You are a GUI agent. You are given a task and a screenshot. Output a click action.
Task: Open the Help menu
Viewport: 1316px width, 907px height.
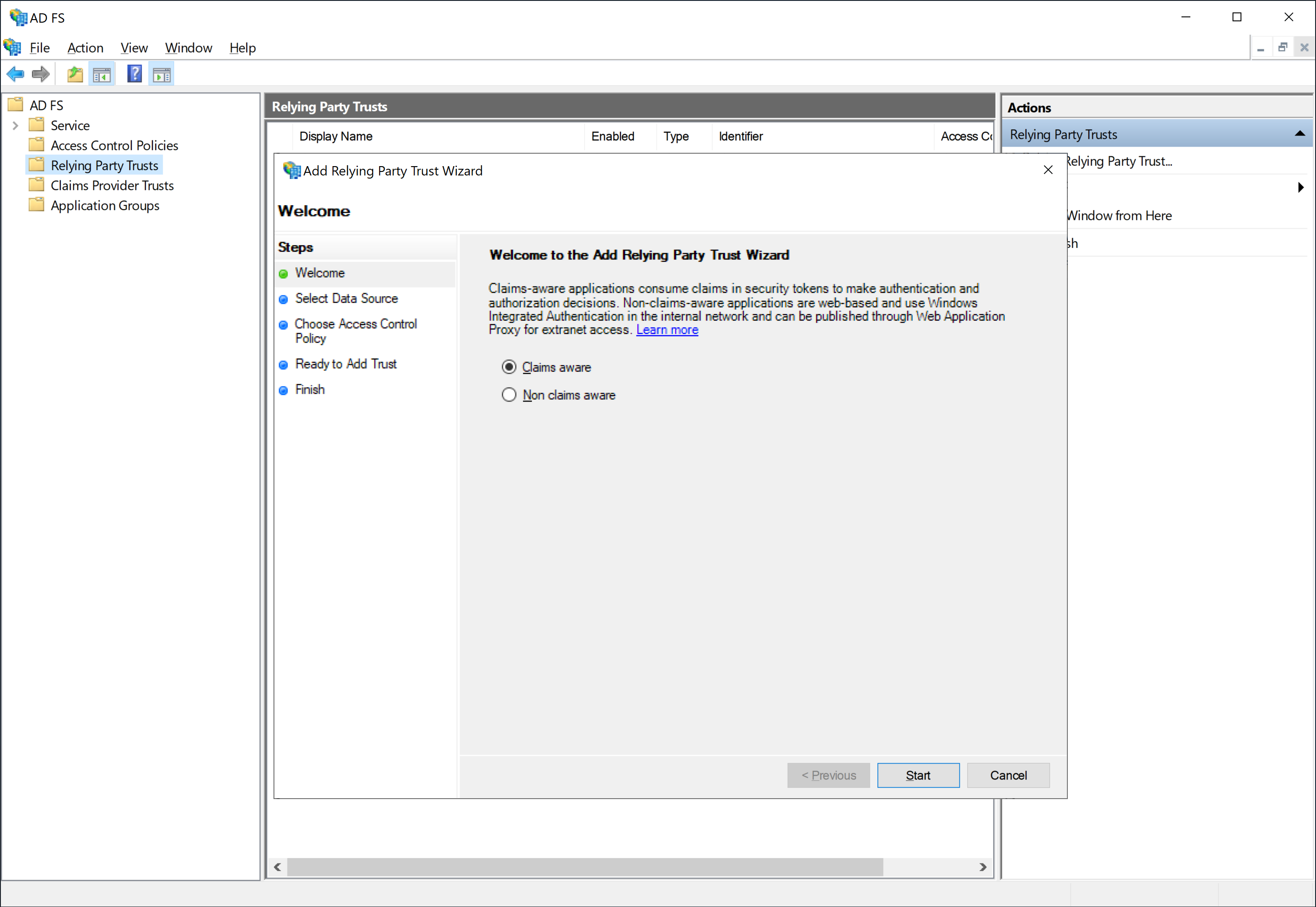242,48
